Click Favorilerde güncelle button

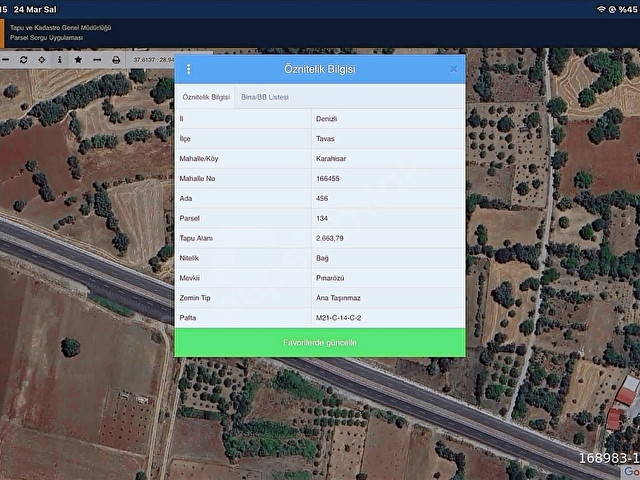(320, 342)
